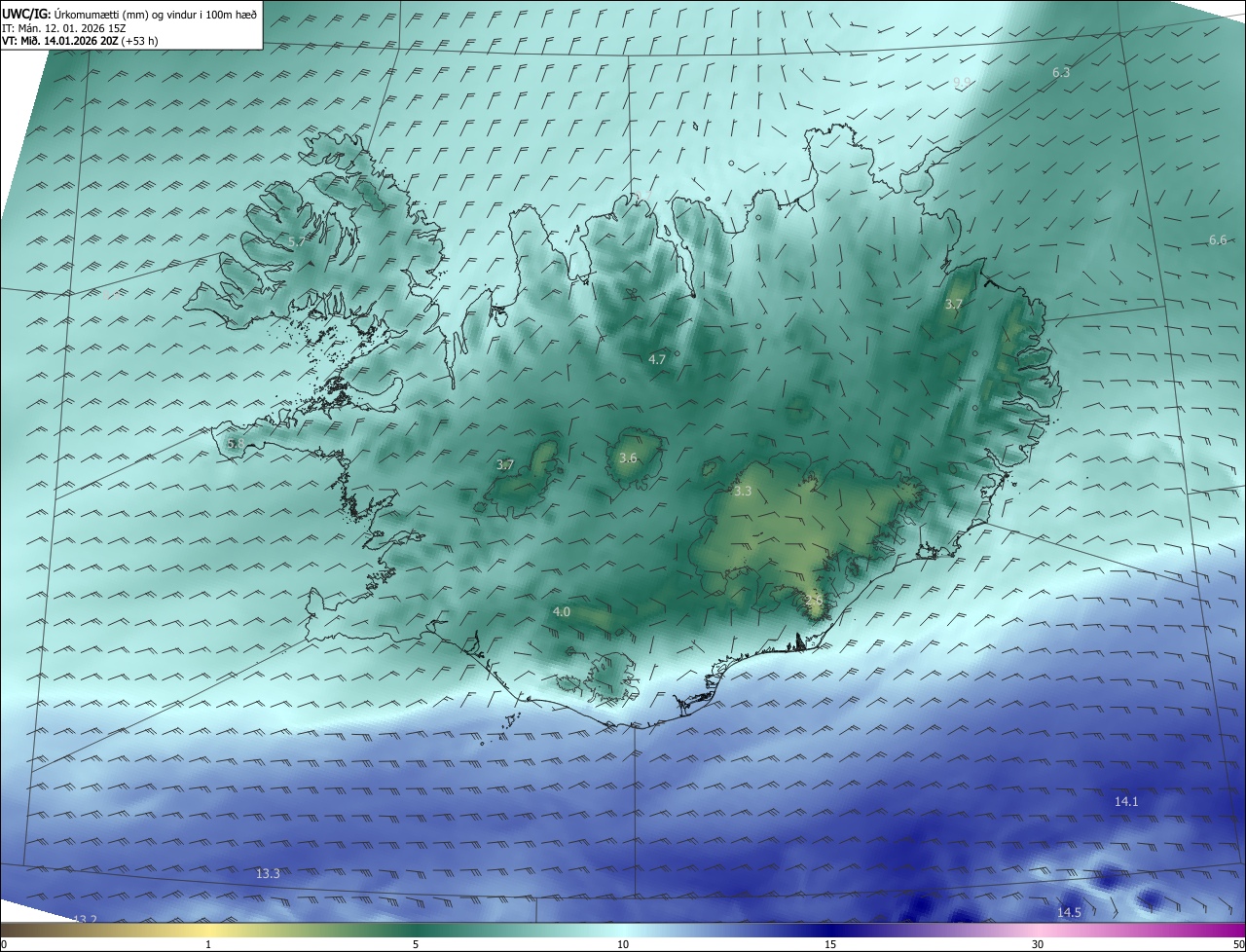This screenshot has width=1246, height=952.
Task: Click the 9.9 precipitation value label
Action: pos(962,83)
